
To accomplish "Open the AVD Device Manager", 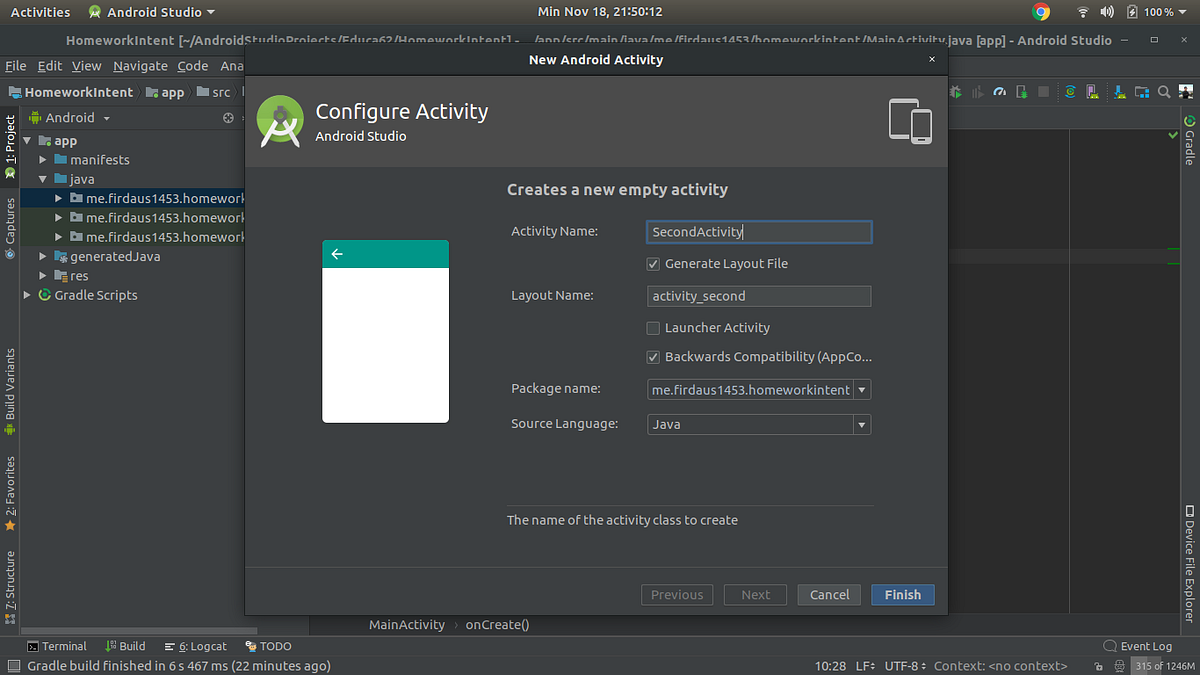I will click(x=1092, y=91).
